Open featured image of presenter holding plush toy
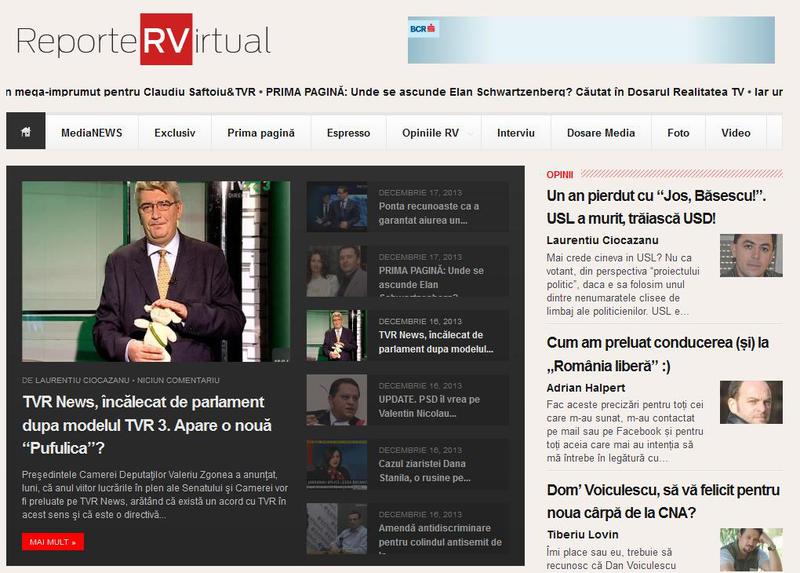Image resolution: width=800 pixels, height=573 pixels. pos(156,271)
